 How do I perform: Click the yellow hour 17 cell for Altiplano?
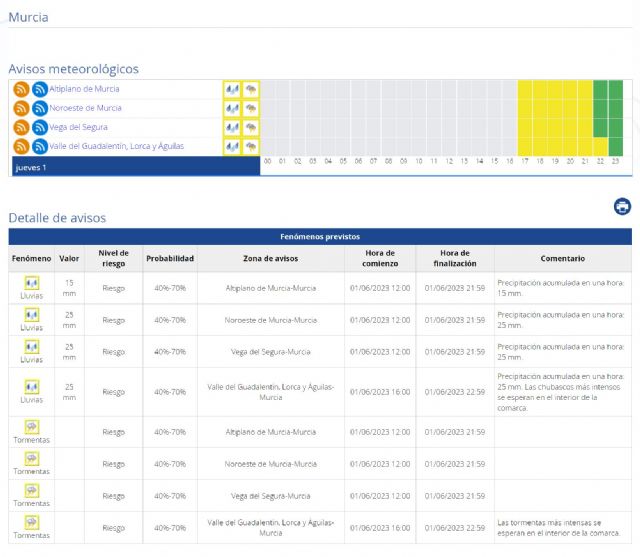525,89
